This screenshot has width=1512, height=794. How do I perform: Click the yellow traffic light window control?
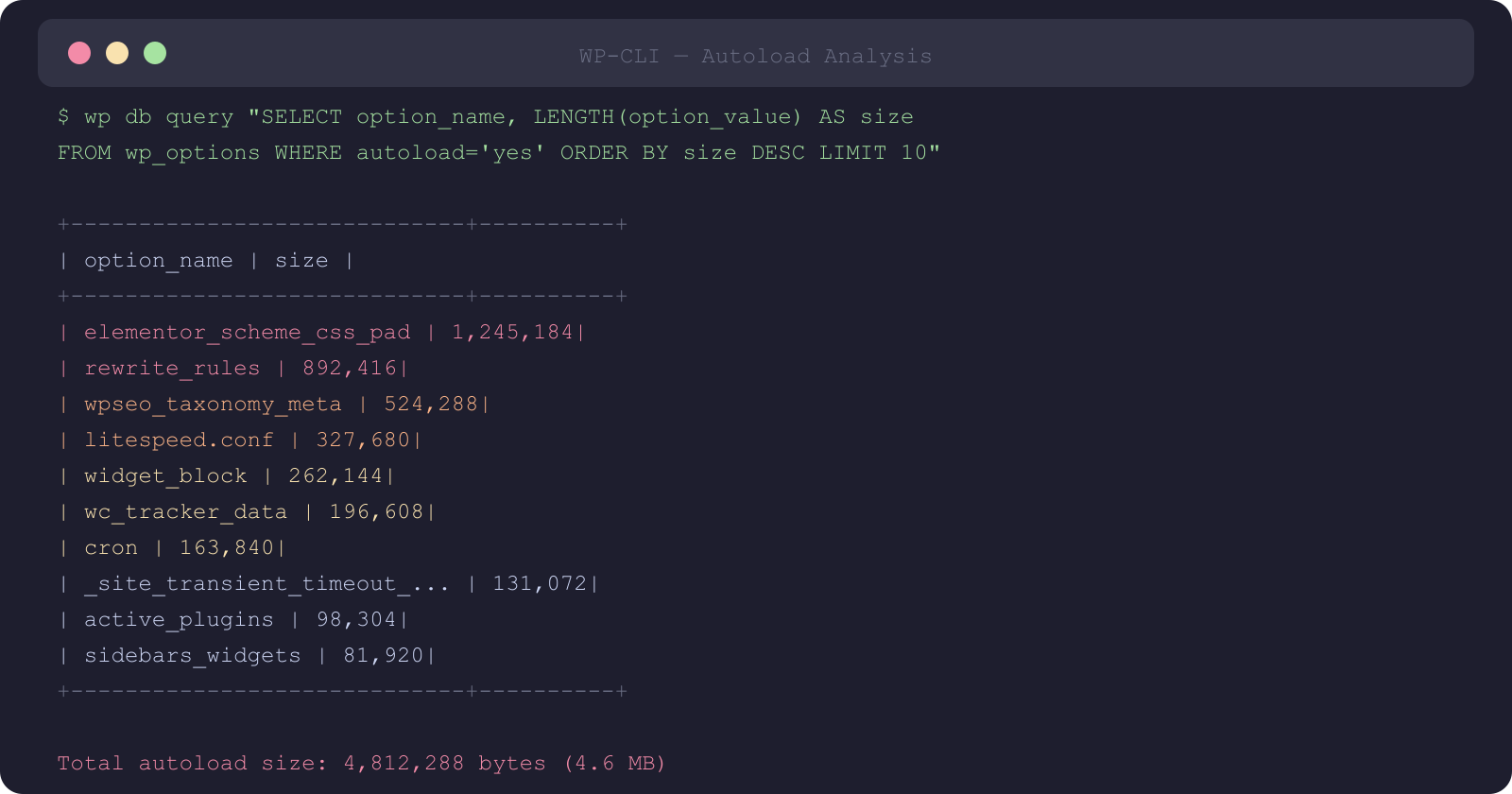click(117, 53)
